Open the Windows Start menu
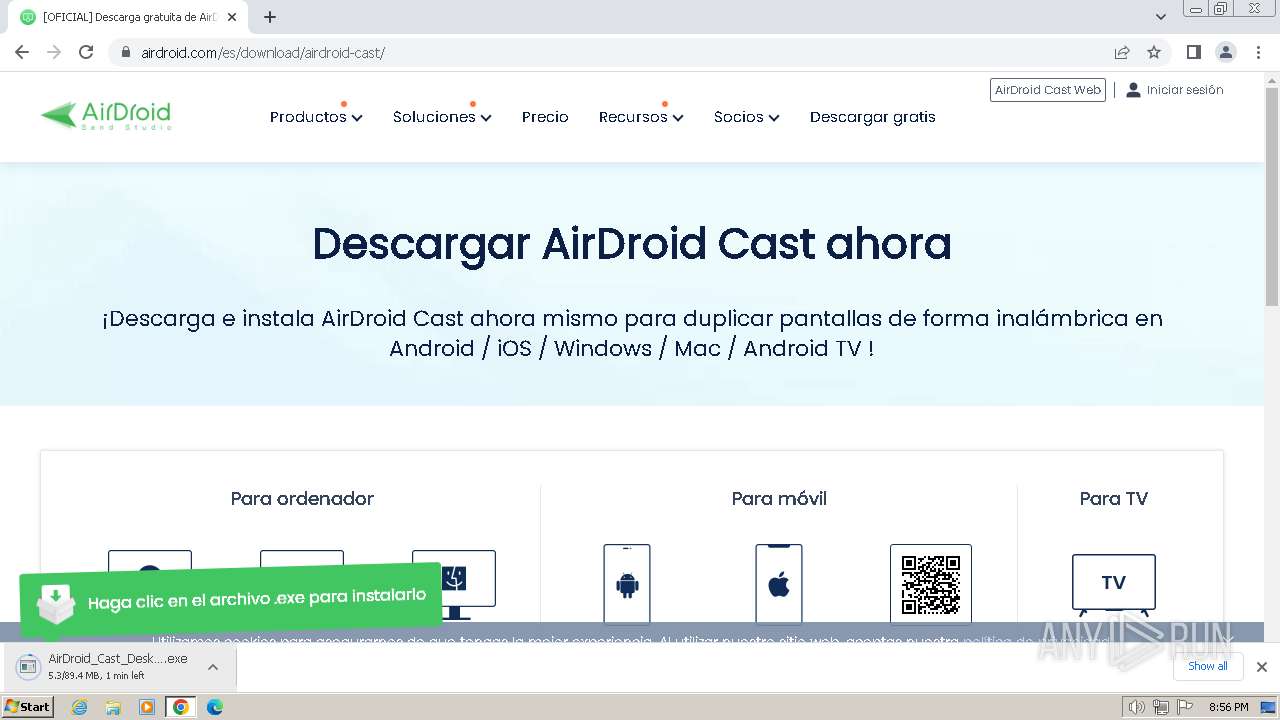The image size is (1280, 720). click(27, 707)
